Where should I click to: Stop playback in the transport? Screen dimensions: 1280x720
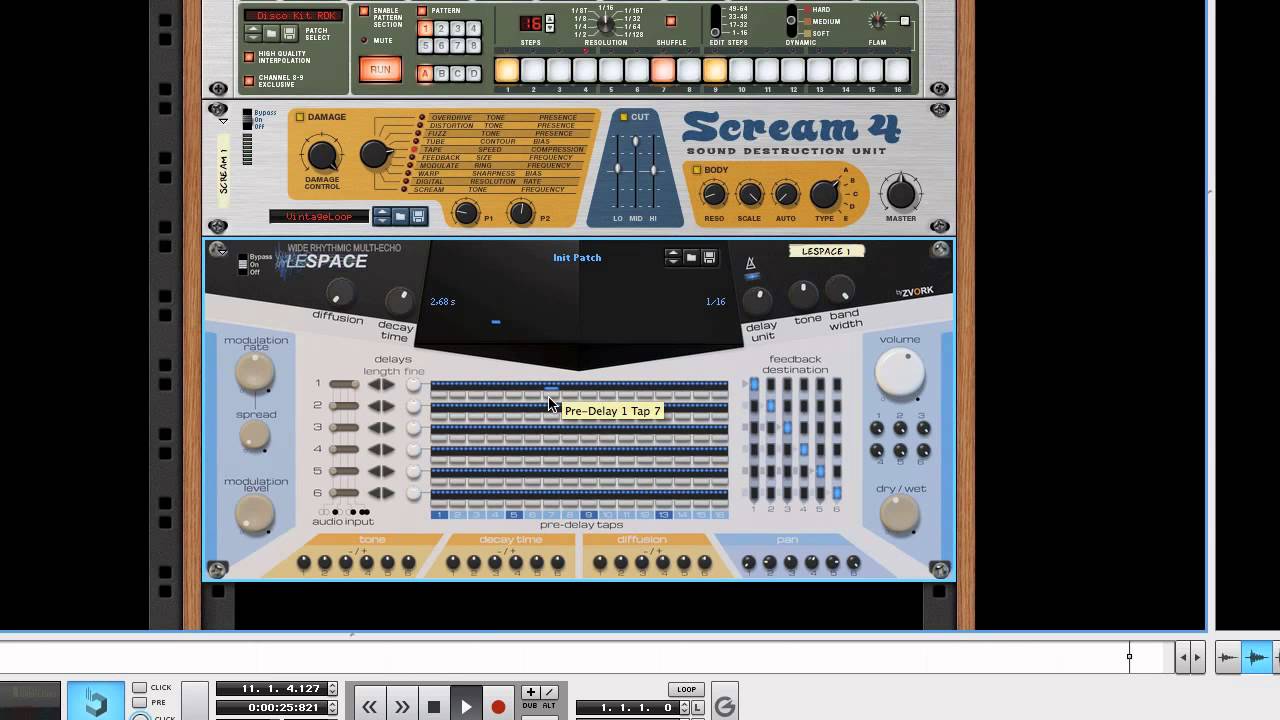pos(434,707)
